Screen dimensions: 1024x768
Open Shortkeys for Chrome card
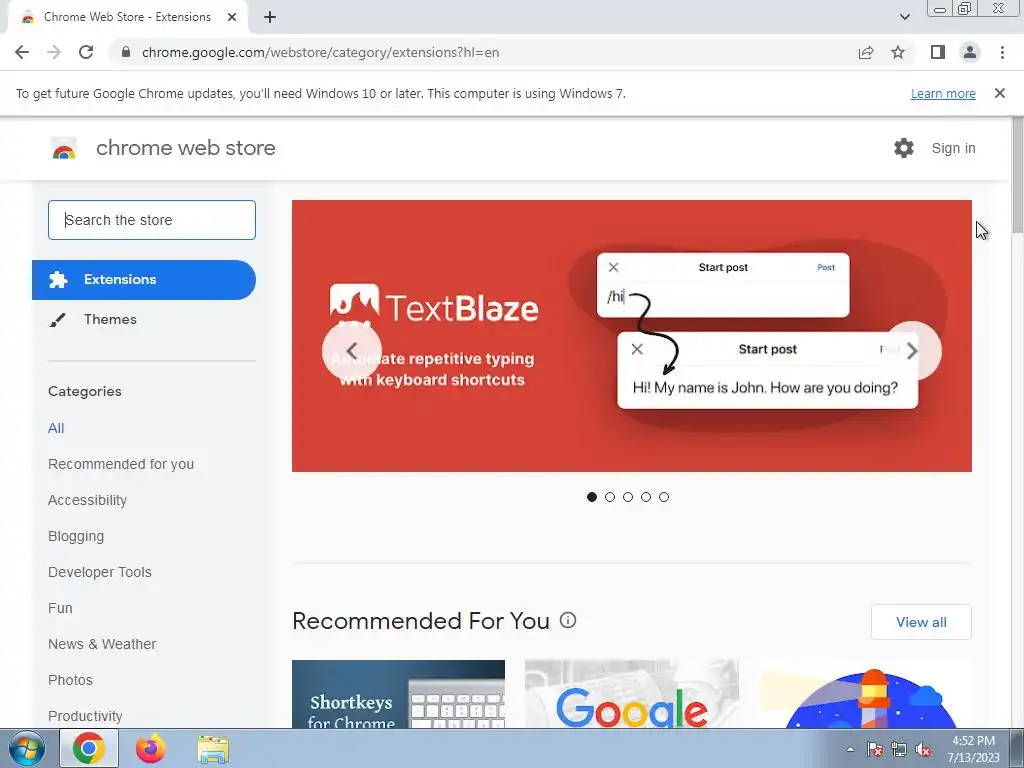click(398, 694)
